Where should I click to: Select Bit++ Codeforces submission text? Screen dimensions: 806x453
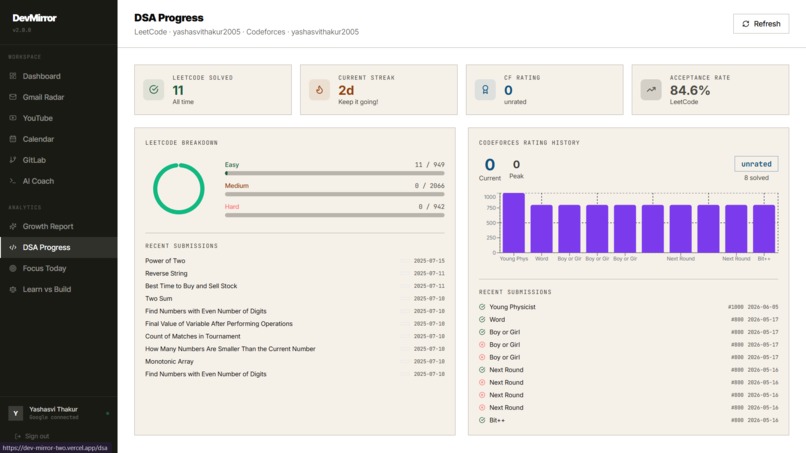497,420
